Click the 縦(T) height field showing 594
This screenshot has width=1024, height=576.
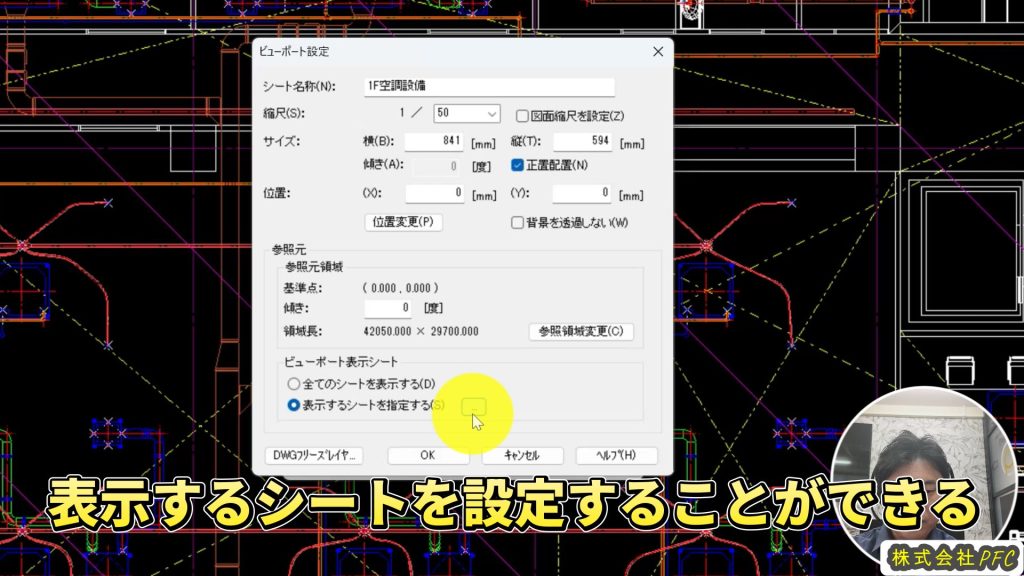582,142
